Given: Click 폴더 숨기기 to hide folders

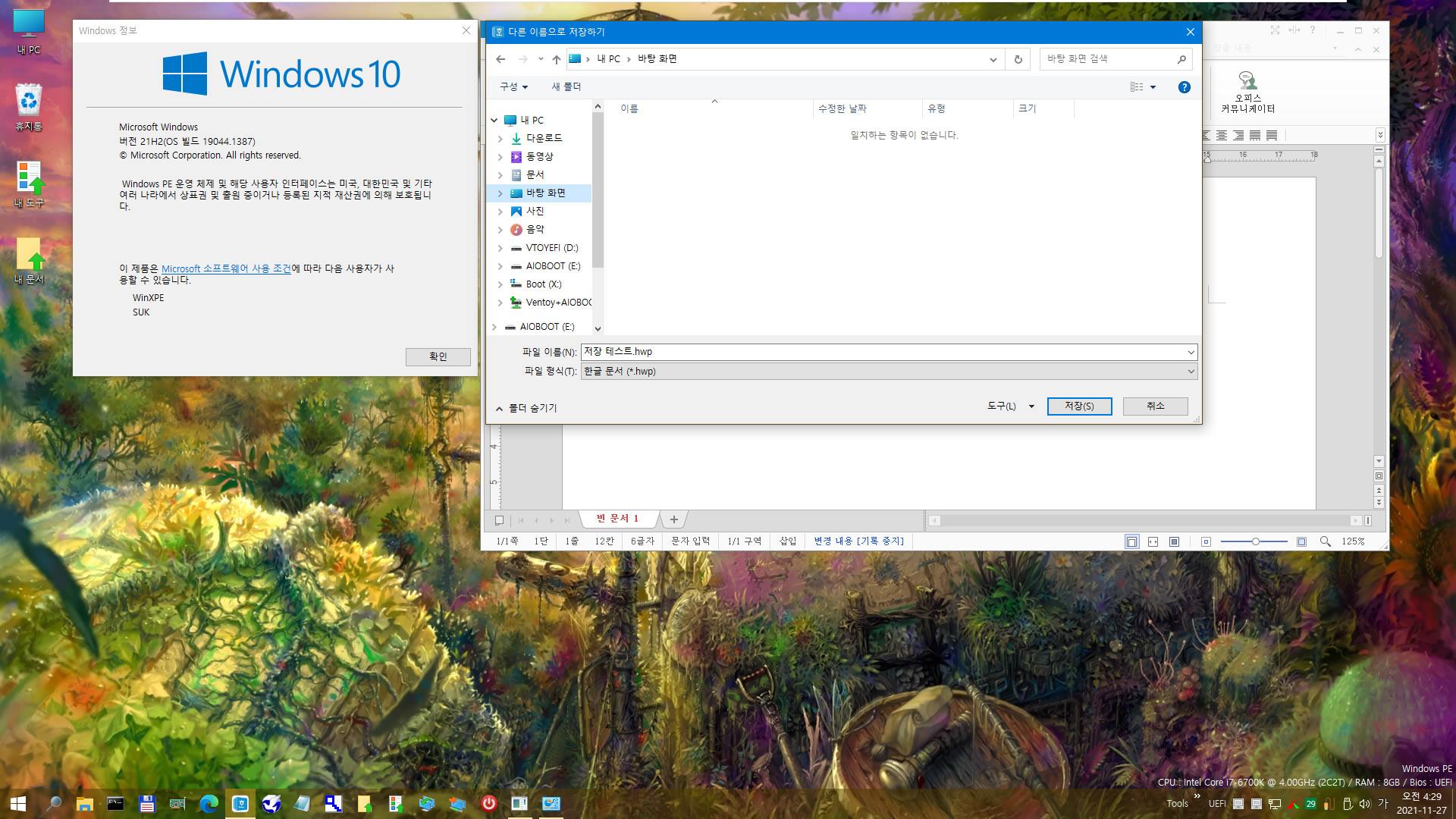Looking at the screenshot, I should point(526,408).
